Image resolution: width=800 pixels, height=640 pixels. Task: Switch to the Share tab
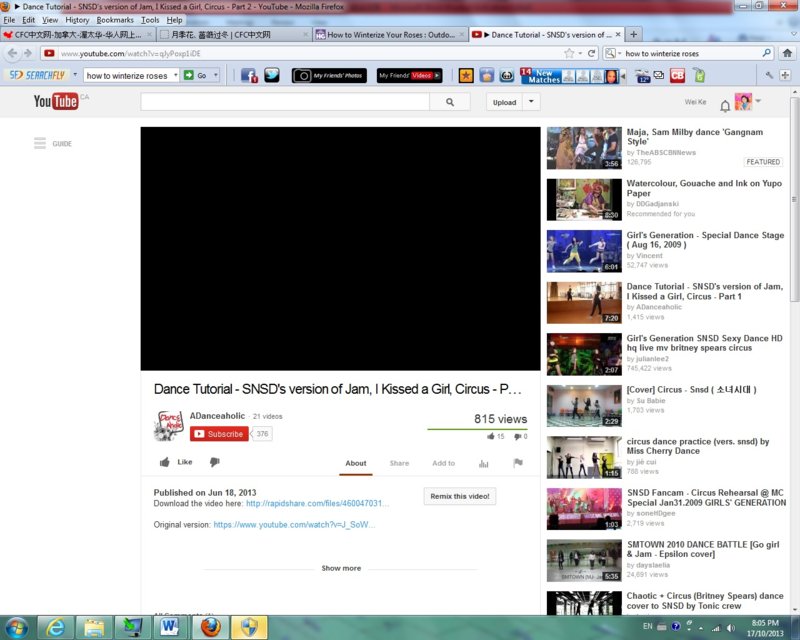399,463
